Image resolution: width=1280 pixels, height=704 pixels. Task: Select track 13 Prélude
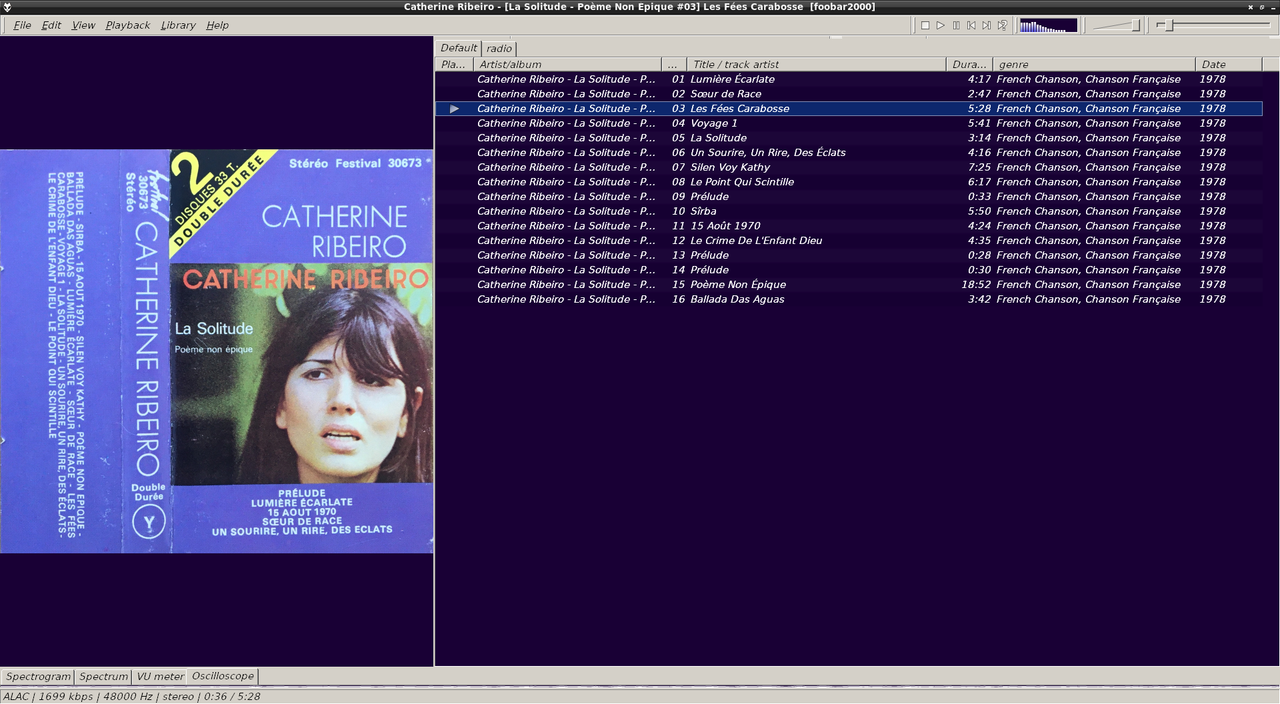click(849, 255)
